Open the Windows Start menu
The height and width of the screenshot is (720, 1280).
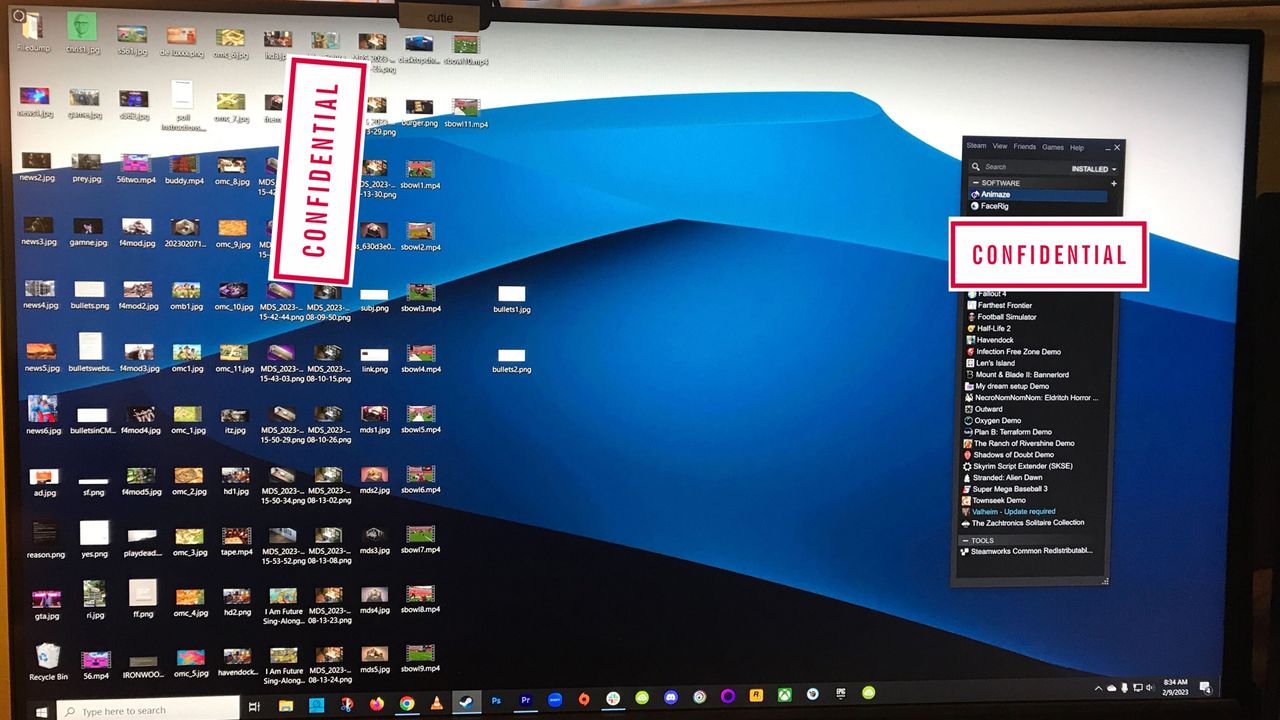42,711
